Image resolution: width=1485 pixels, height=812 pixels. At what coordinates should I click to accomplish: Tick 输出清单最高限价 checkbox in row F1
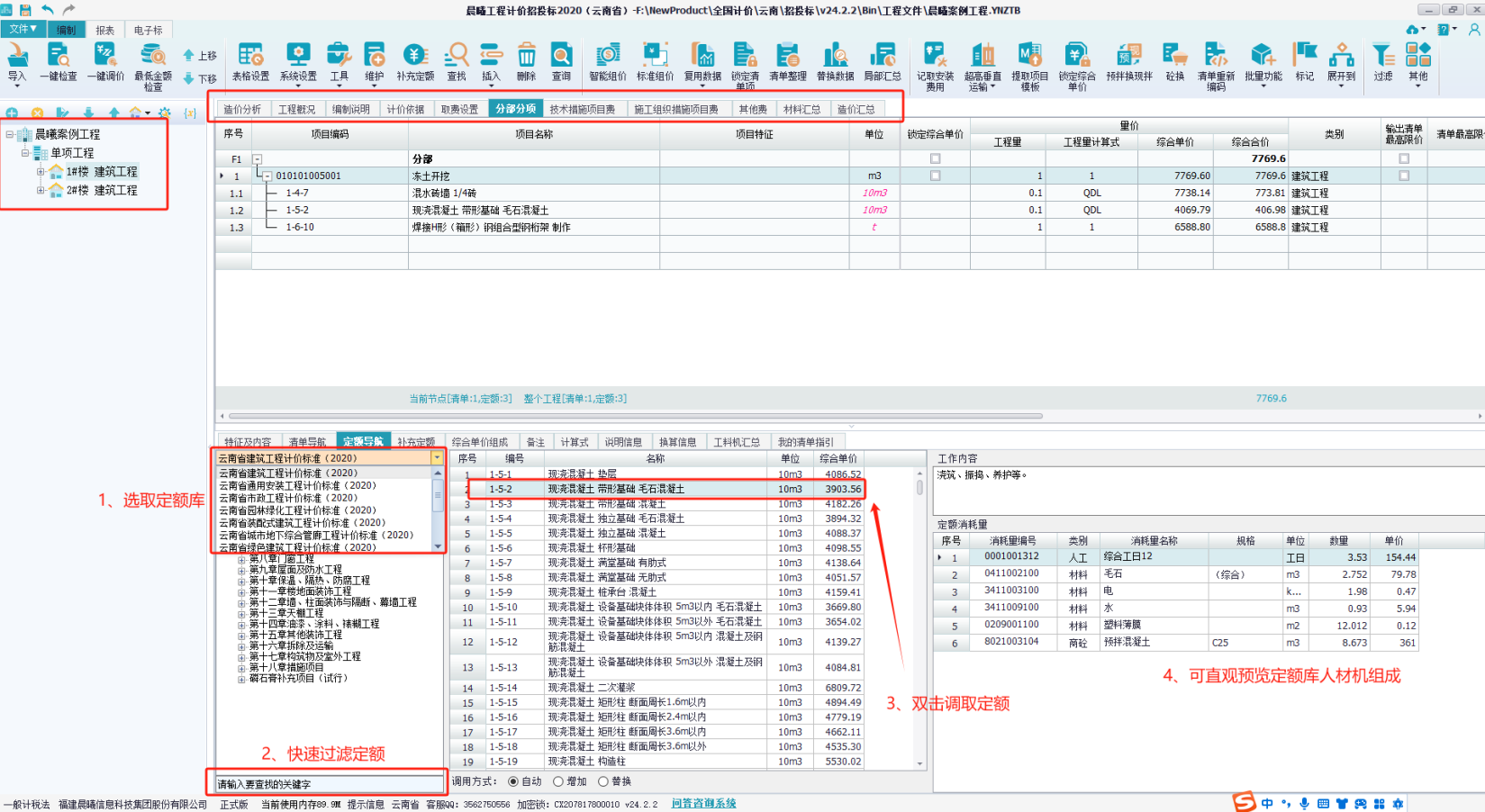(x=1403, y=158)
